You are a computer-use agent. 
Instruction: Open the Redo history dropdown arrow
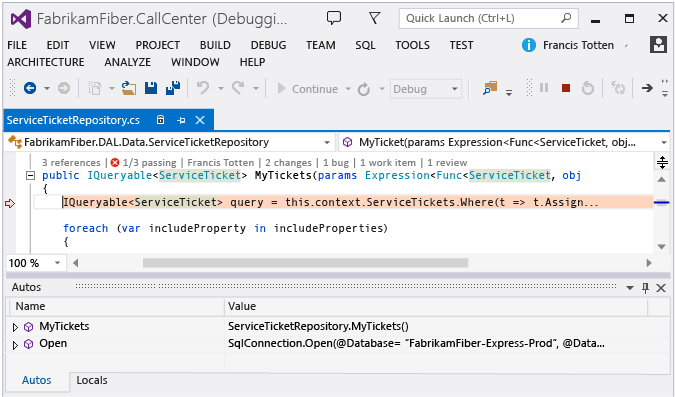tap(256, 89)
